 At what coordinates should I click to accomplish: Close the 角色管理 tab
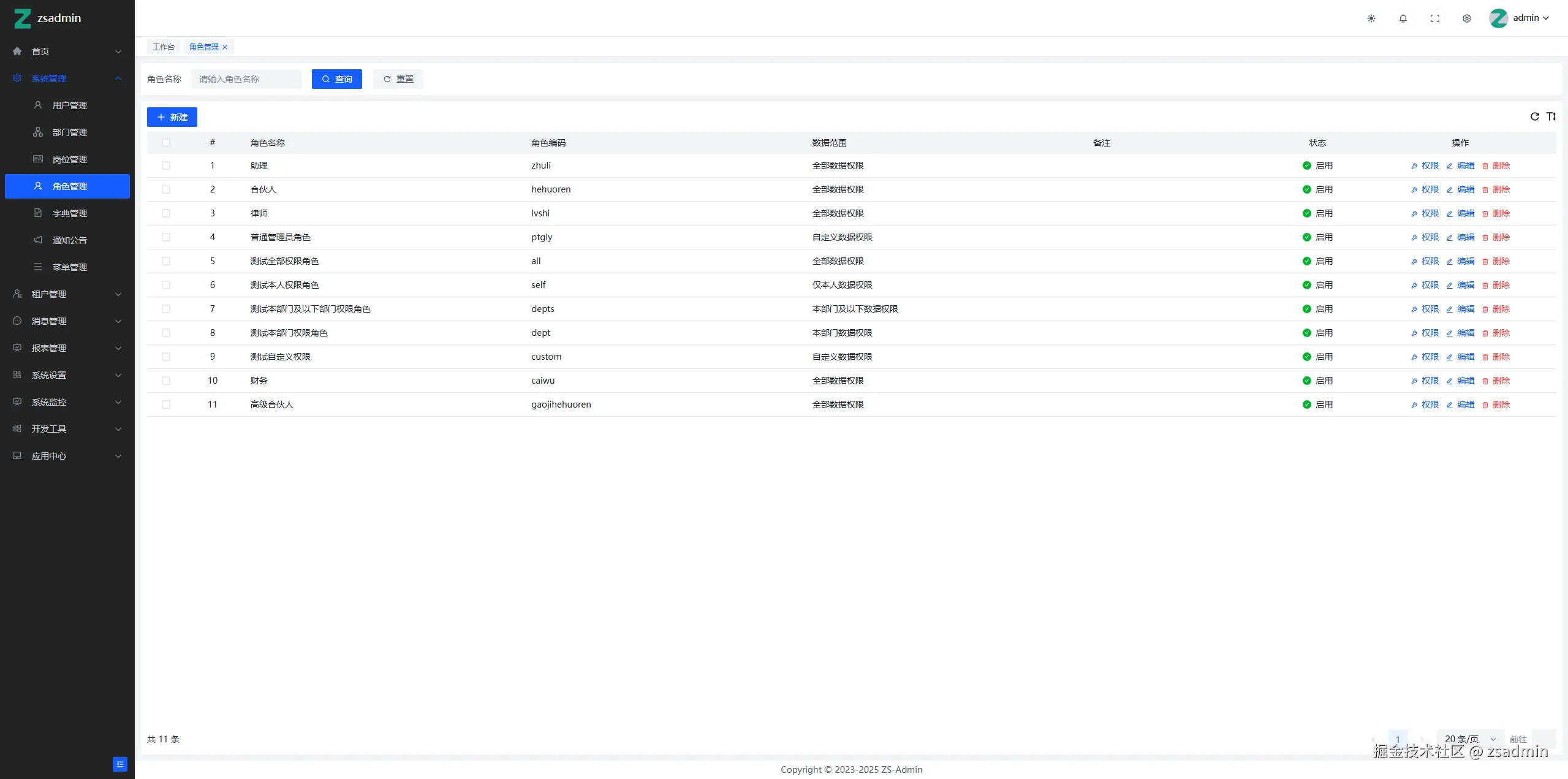[x=225, y=47]
